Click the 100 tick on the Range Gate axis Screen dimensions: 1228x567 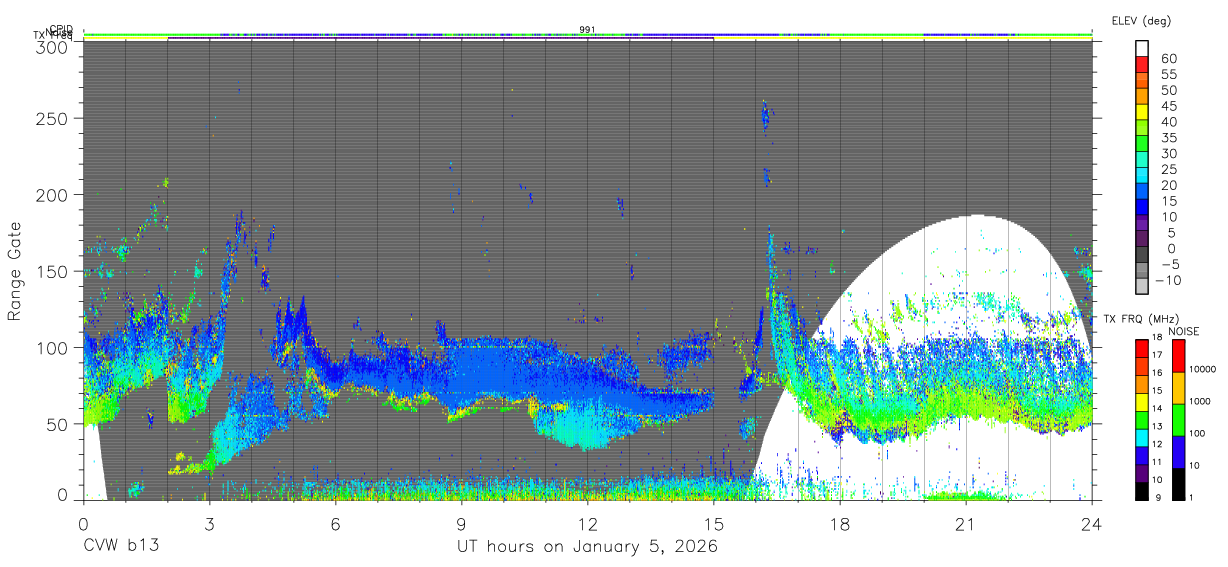tap(53, 347)
